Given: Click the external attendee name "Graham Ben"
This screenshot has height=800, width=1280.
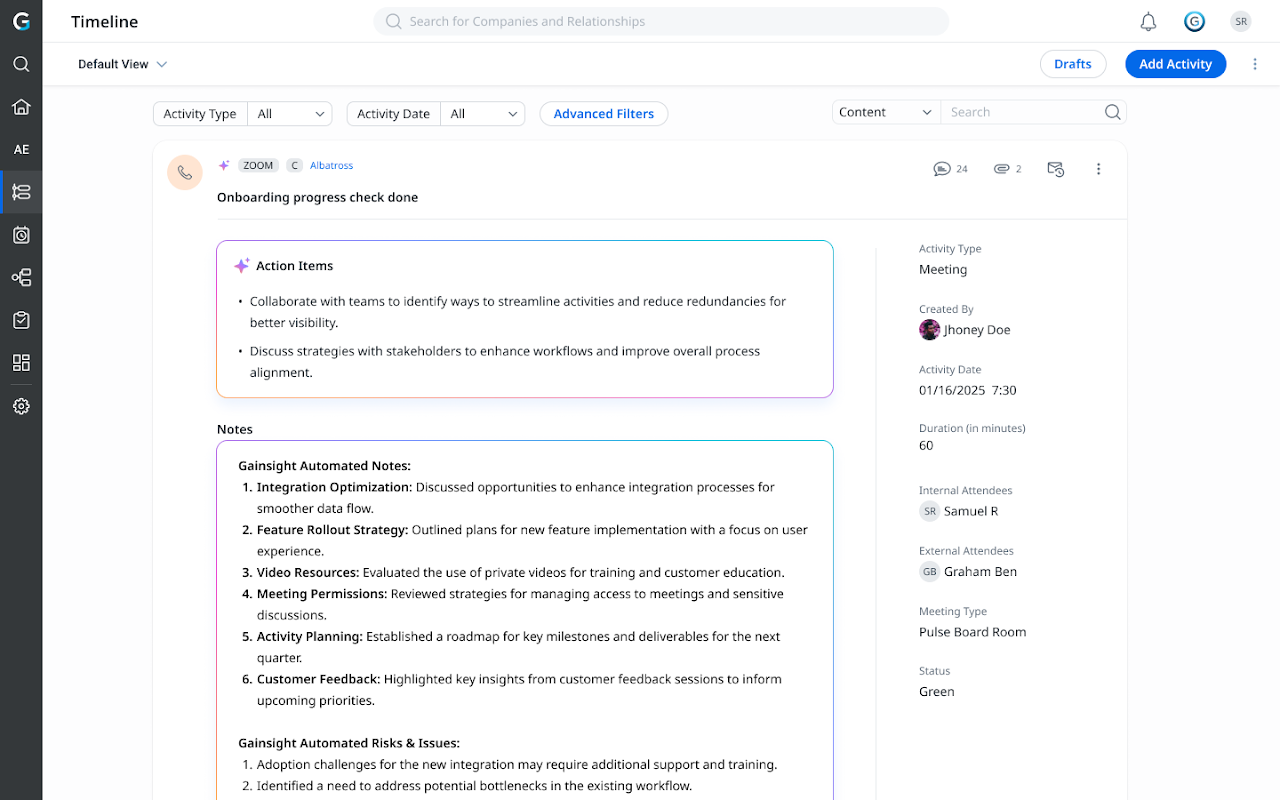Looking at the screenshot, I should (x=981, y=572).
